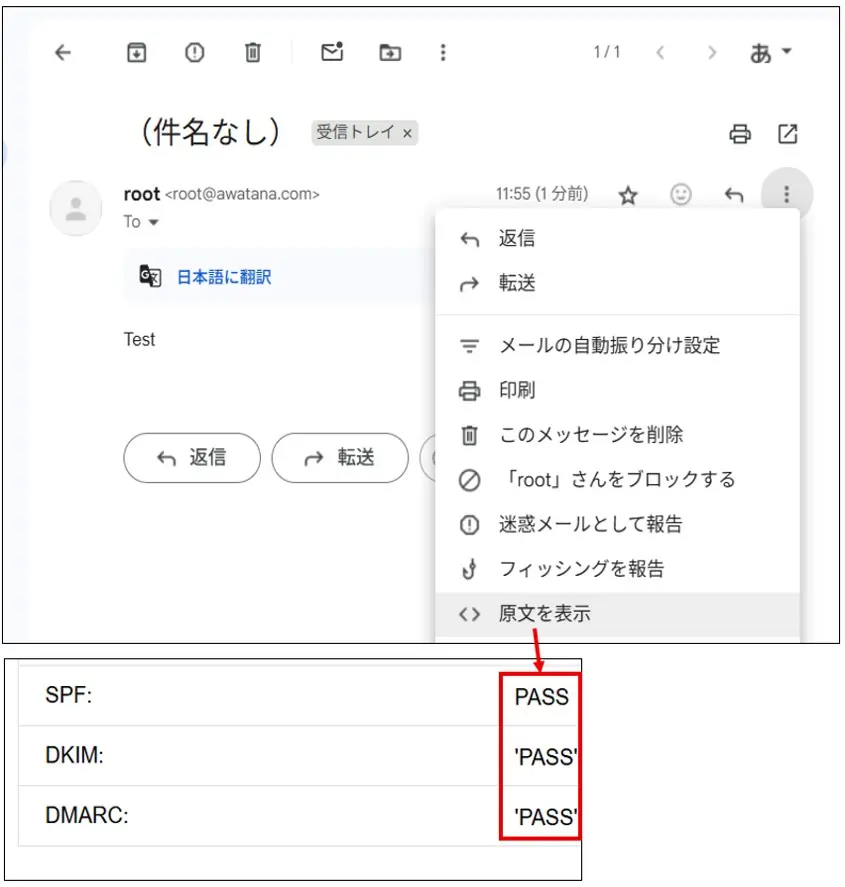Screen dimensions: 845x887
Task: Open the move-to folder icon
Action: point(390,53)
